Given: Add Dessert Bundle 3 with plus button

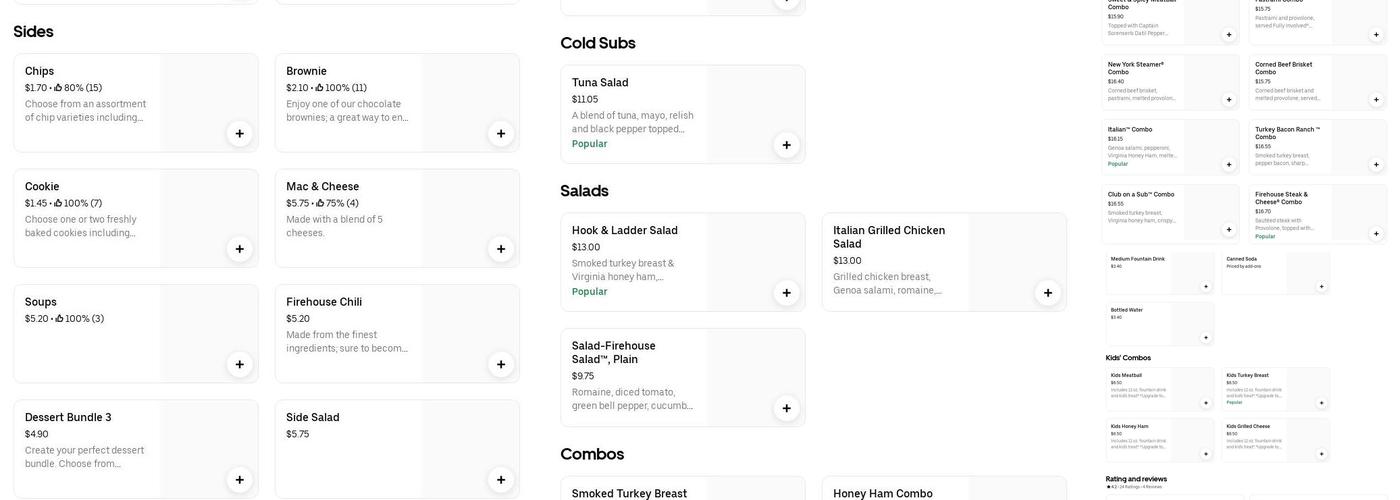Looking at the screenshot, I should tap(239, 480).
